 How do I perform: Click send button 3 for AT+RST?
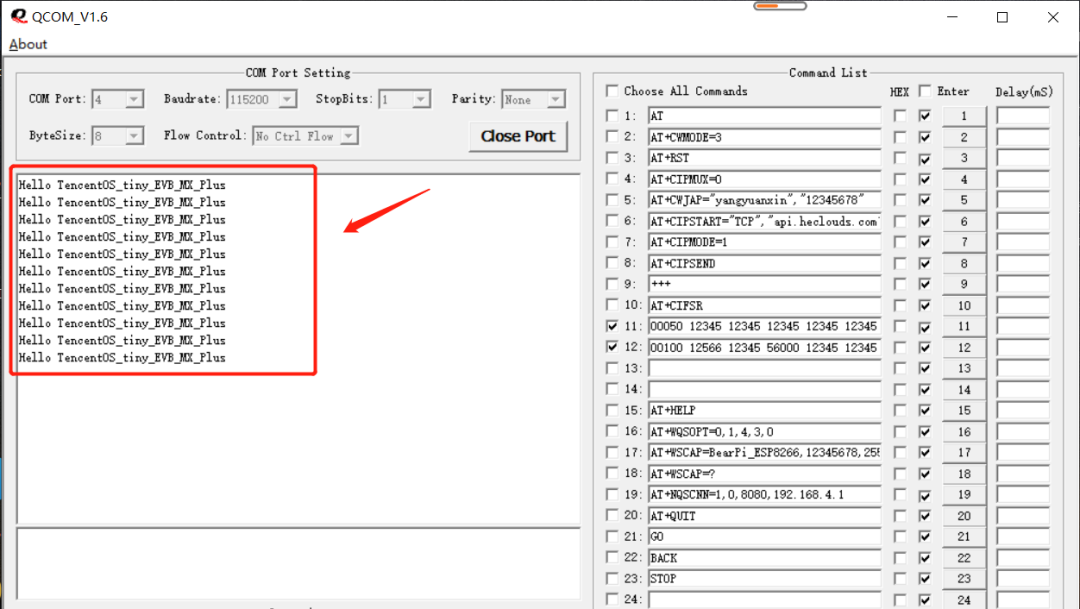[x=964, y=158]
